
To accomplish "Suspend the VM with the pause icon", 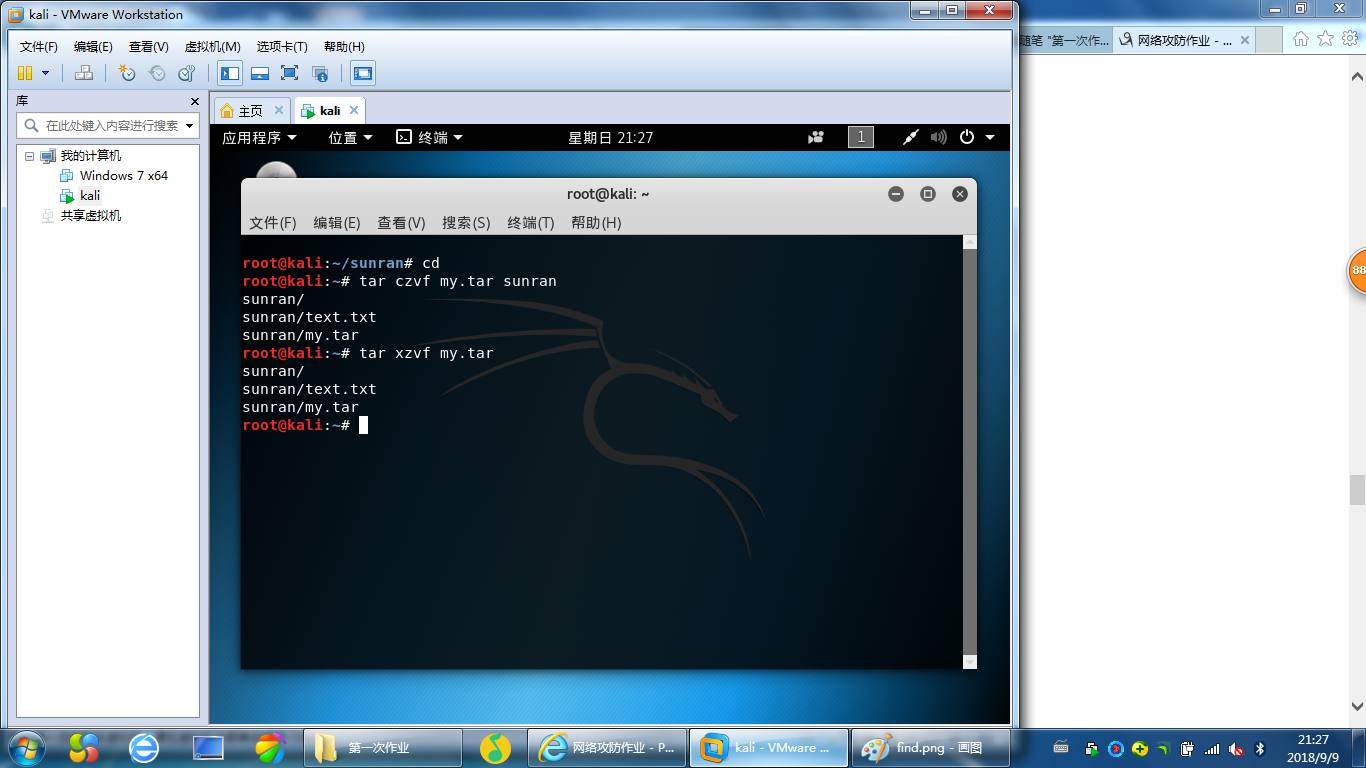I will 25,73.
